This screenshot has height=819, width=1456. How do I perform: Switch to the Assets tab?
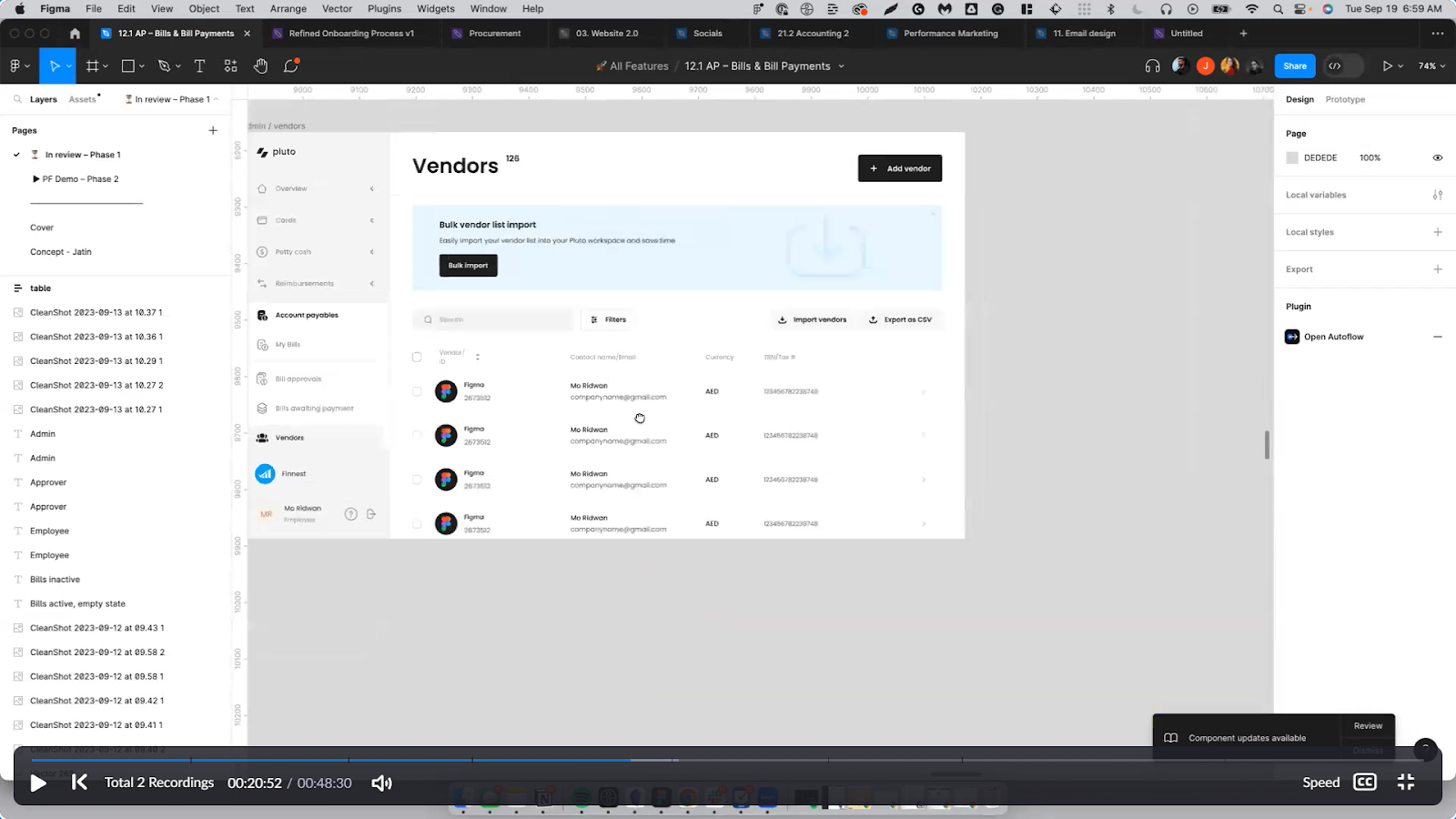(82, 99)
